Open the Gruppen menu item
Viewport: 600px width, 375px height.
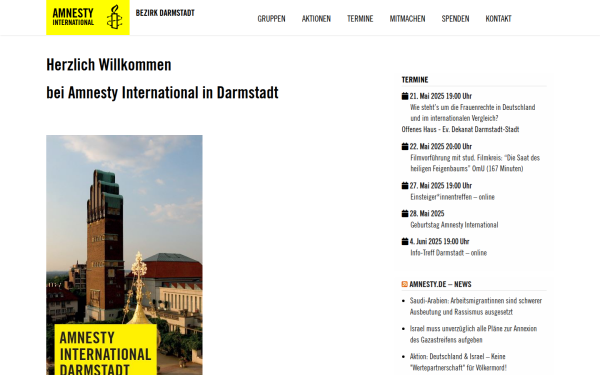(x=271, y=18)
